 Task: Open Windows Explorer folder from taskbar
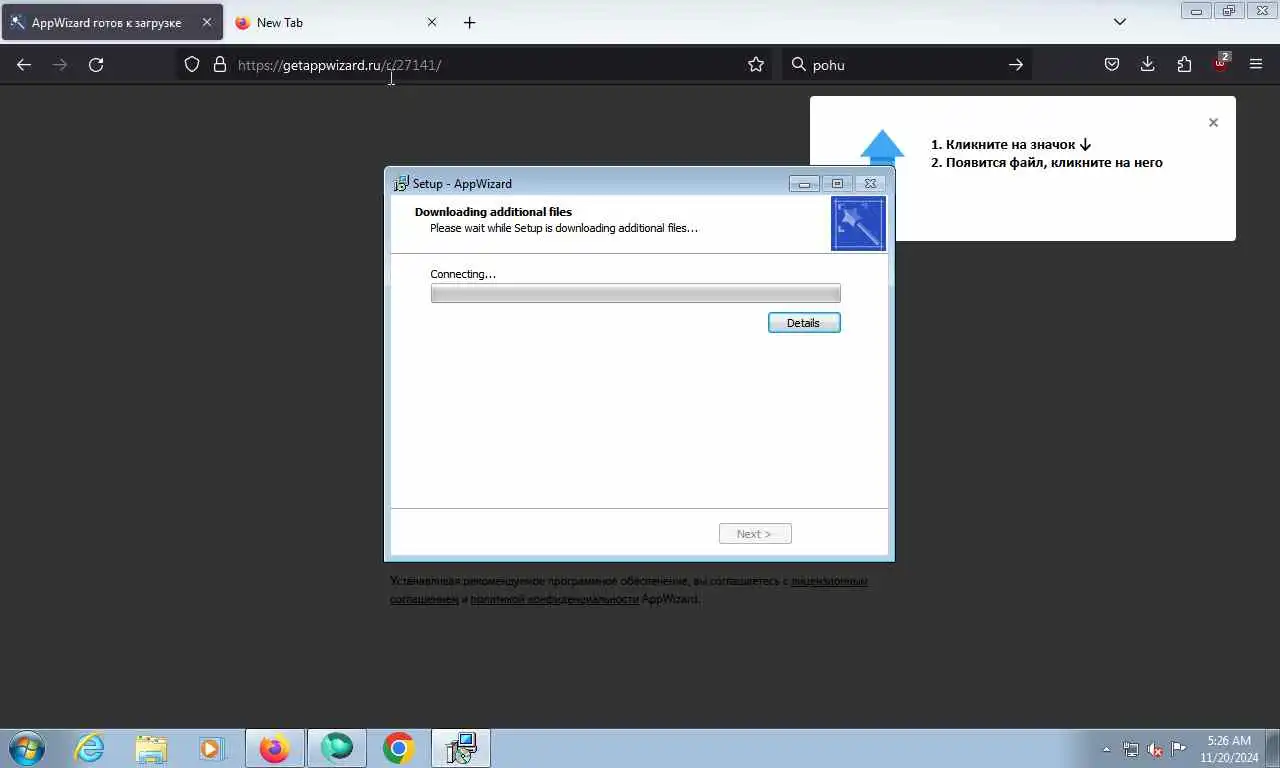(151, 748)
